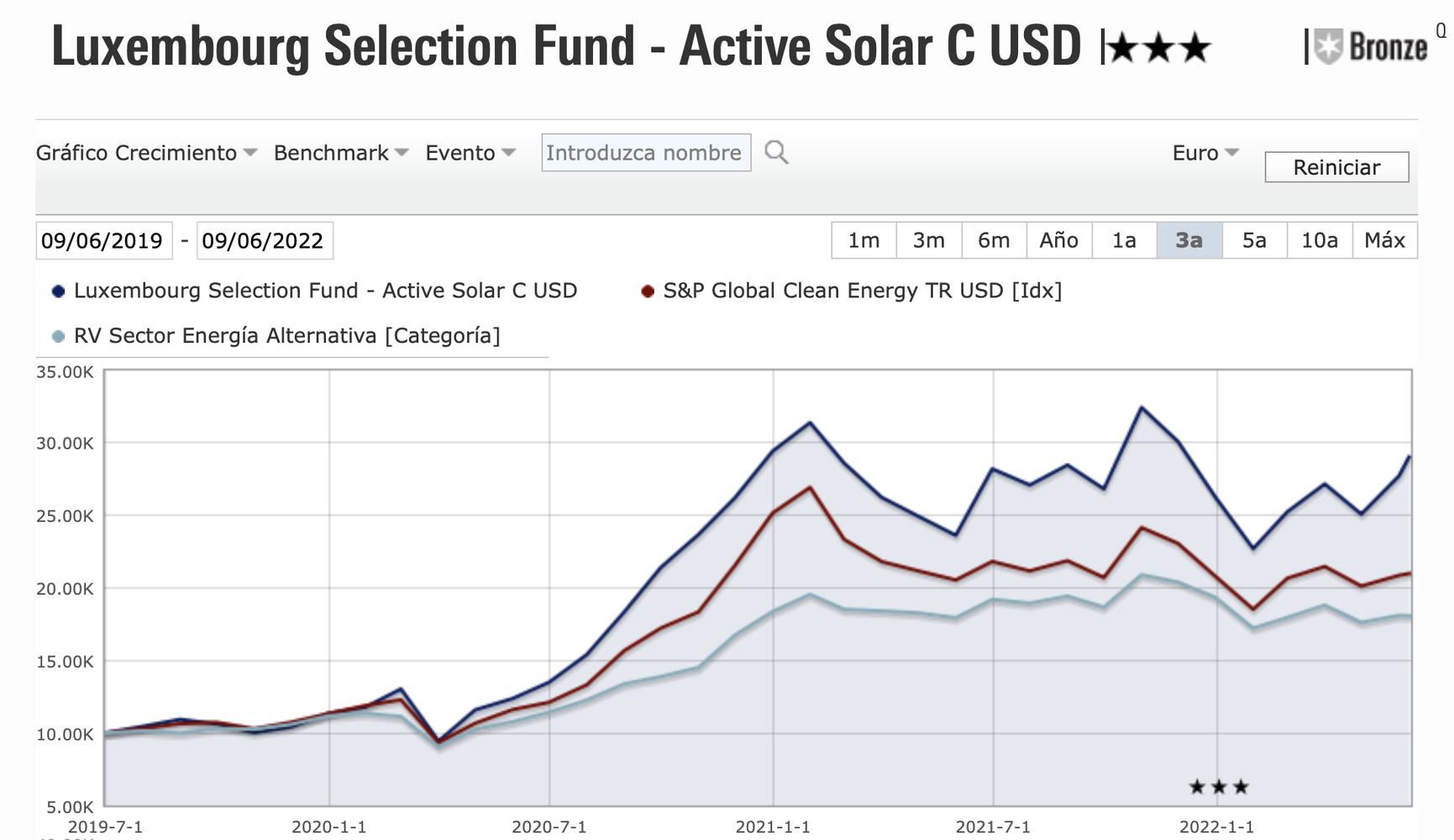Click the Introduzca nombre search field

[x=645, y=153]
